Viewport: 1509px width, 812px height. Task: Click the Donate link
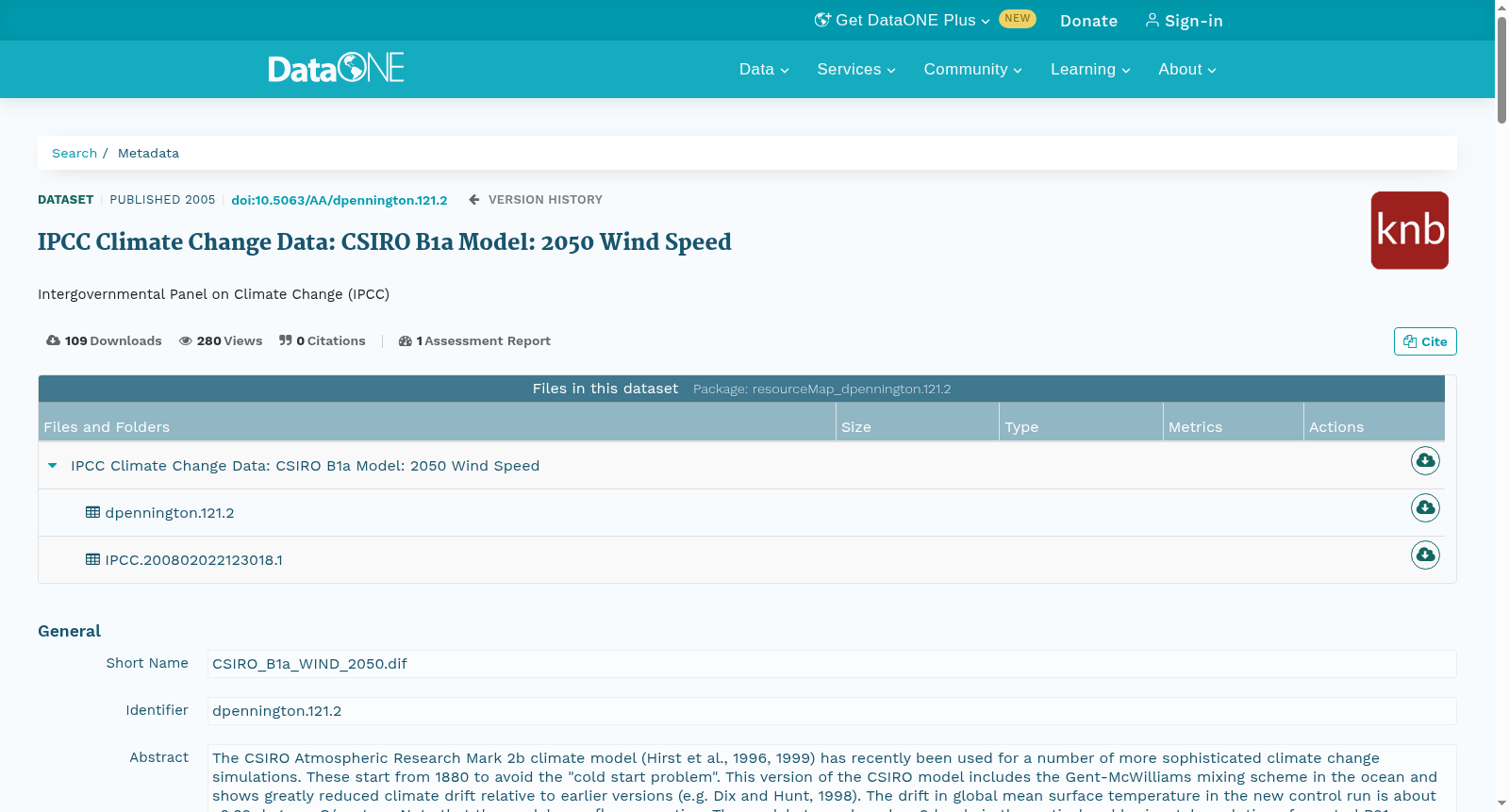tap(1088, 21)
